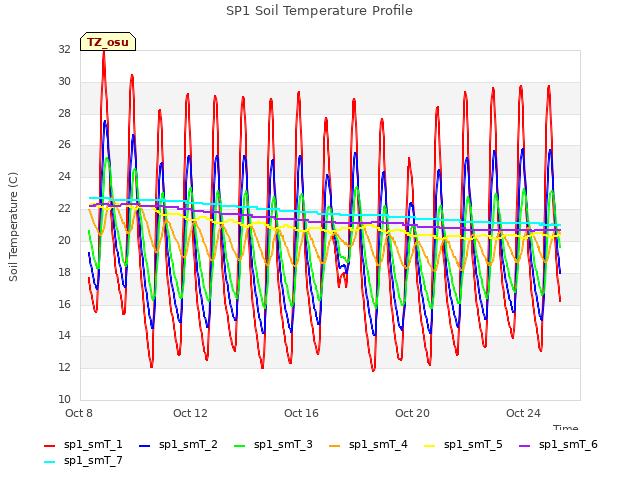This screenshot has height=480, width=640.
Task: Click the 32 y-axis tick label
Action: point(64,49)
